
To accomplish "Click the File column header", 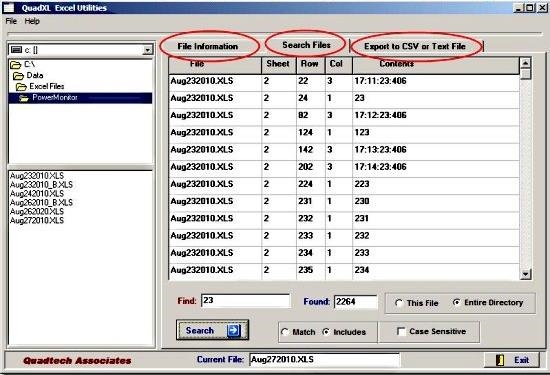I will [x=215, y=65].
